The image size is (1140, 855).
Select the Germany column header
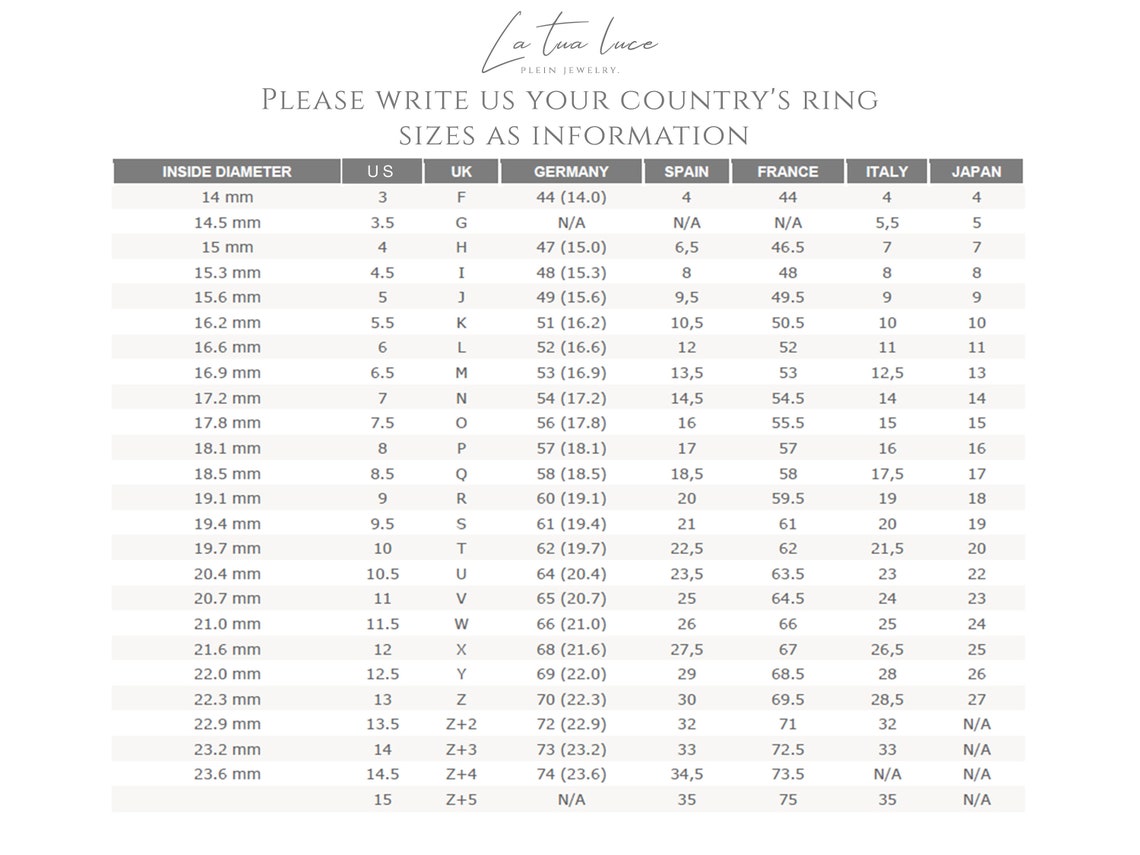(571, 171)
